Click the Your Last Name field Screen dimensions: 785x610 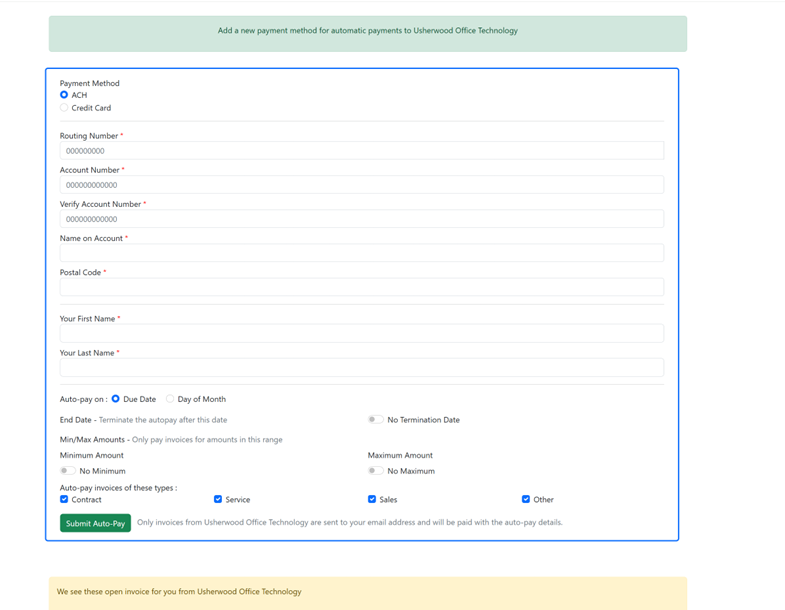361,367
